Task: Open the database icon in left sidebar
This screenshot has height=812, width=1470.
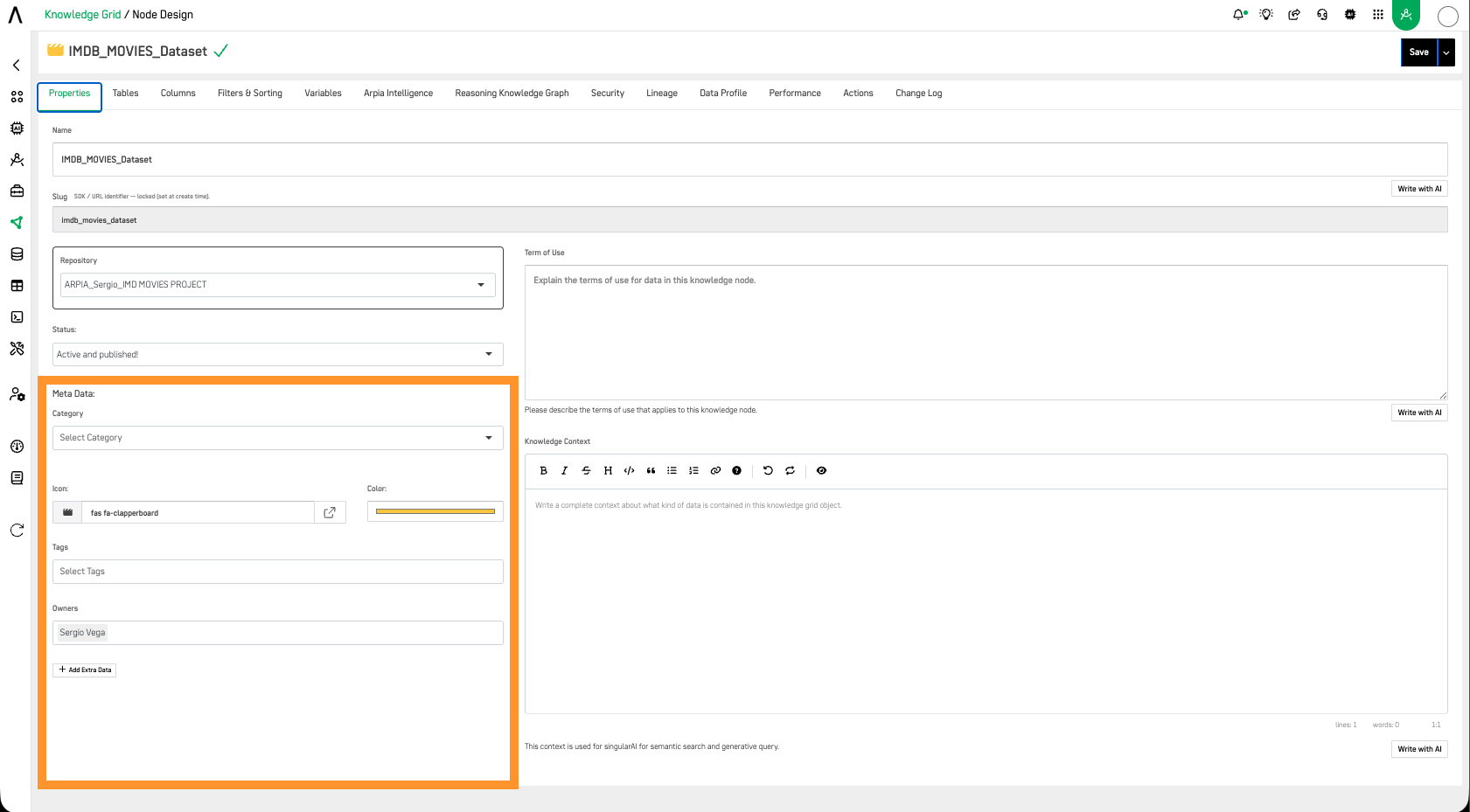Action: (17, 254)
